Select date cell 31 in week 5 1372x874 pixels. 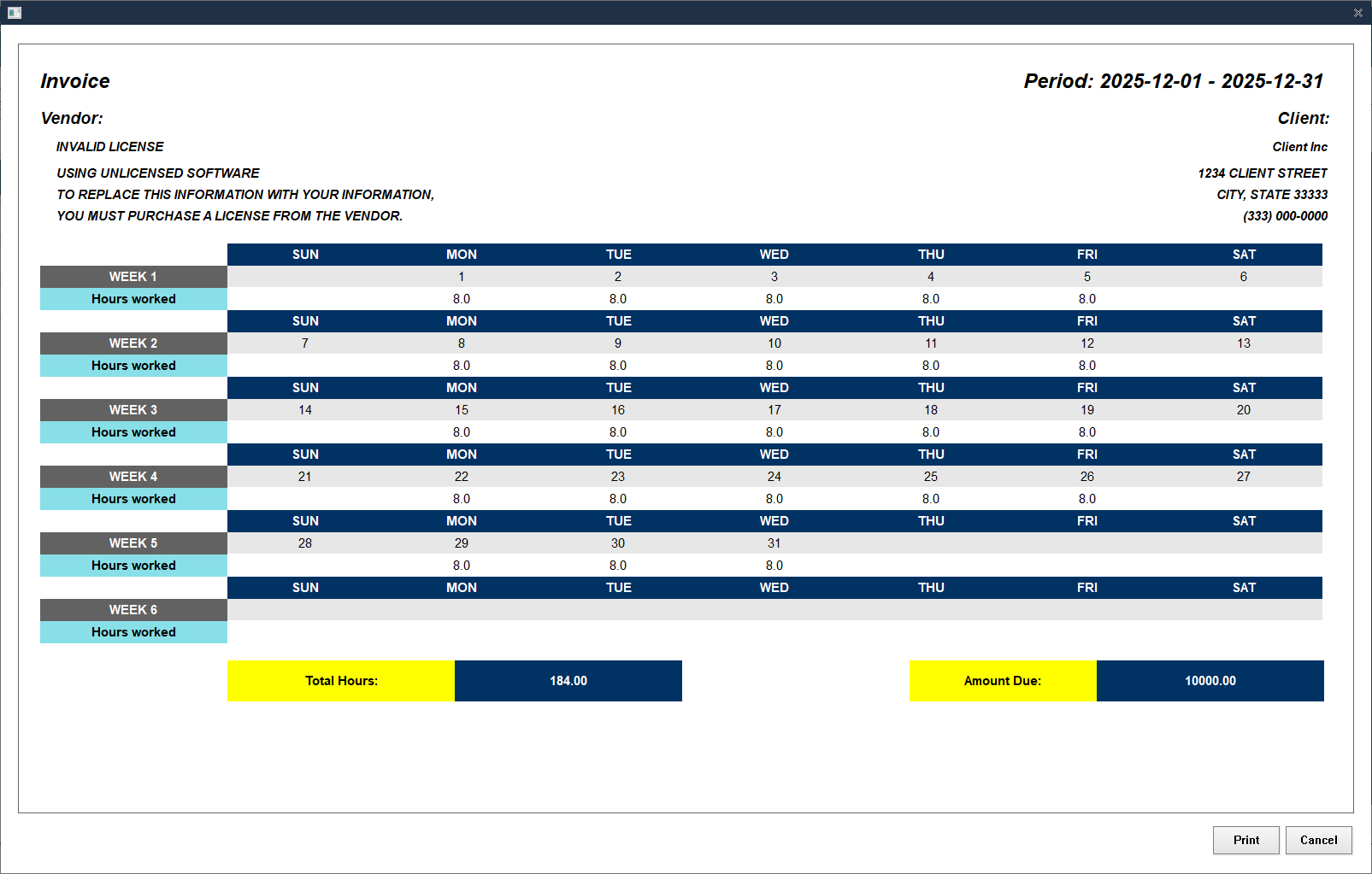tap(774, 543)
